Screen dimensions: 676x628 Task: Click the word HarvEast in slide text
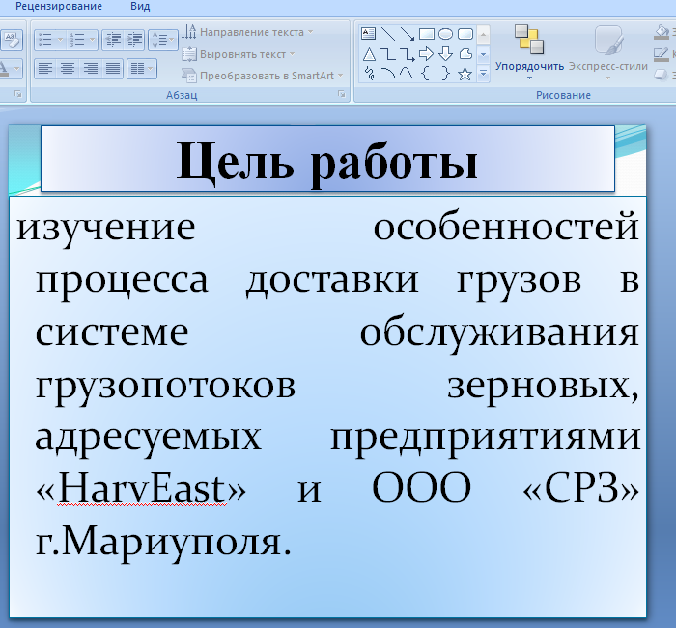coord(141,489)
